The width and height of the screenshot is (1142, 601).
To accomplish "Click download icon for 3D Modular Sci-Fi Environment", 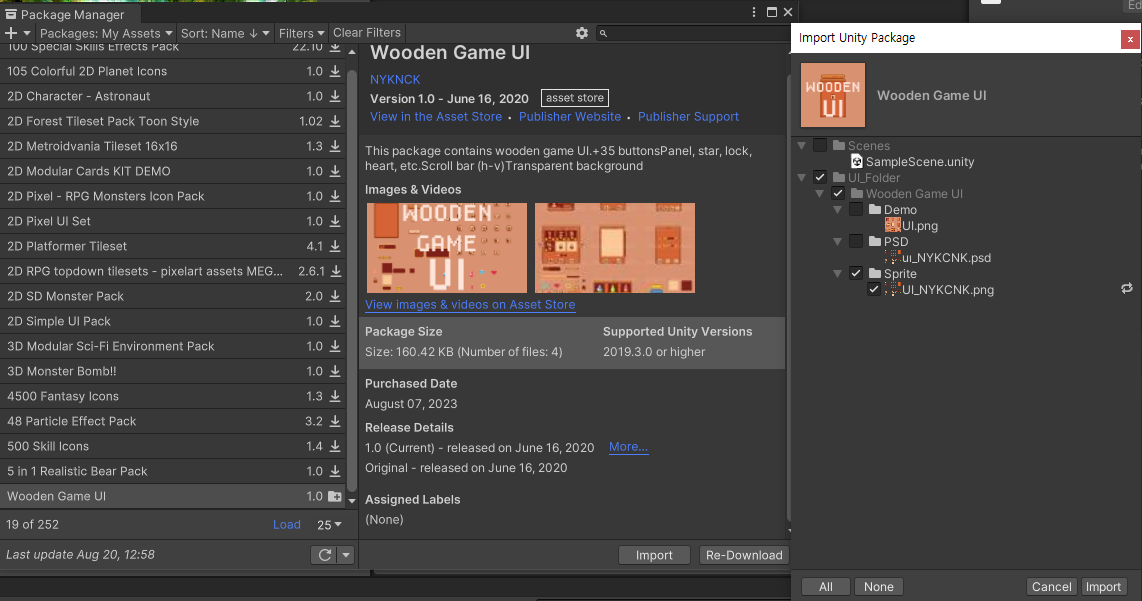I will pyautogui.click(x=335, y=346).
